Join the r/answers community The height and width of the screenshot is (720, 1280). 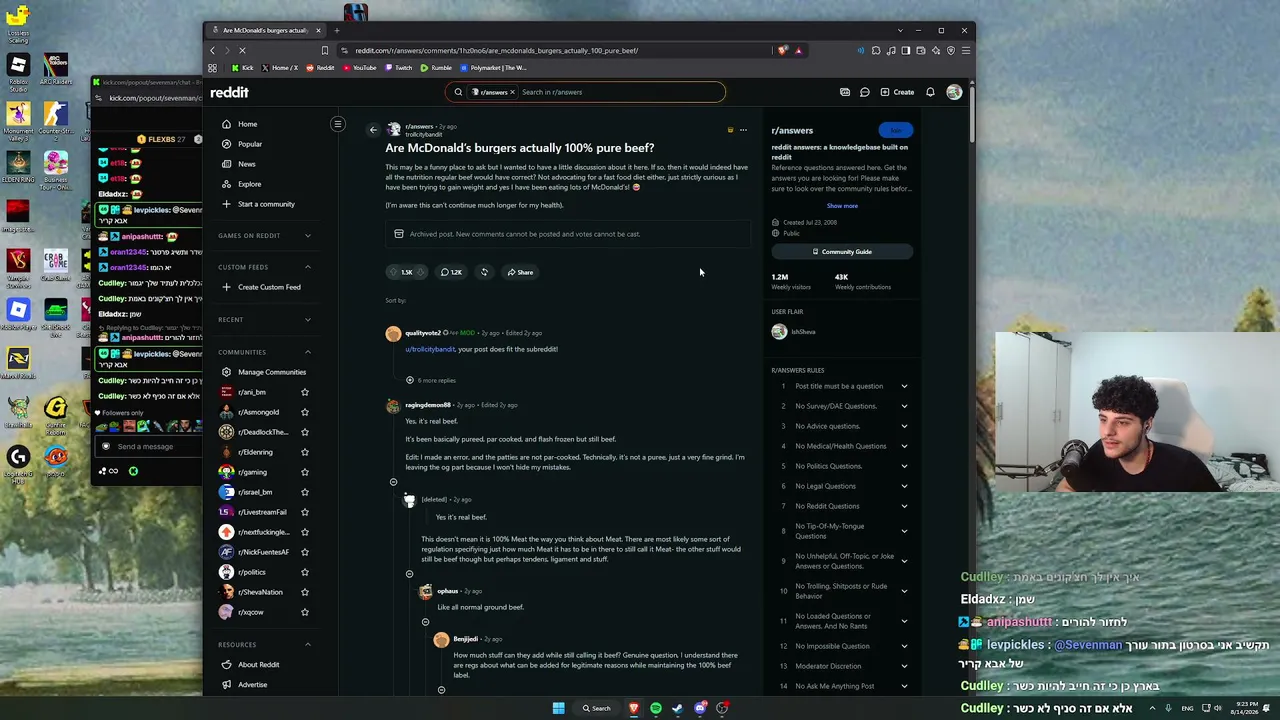tap(896, 130)
